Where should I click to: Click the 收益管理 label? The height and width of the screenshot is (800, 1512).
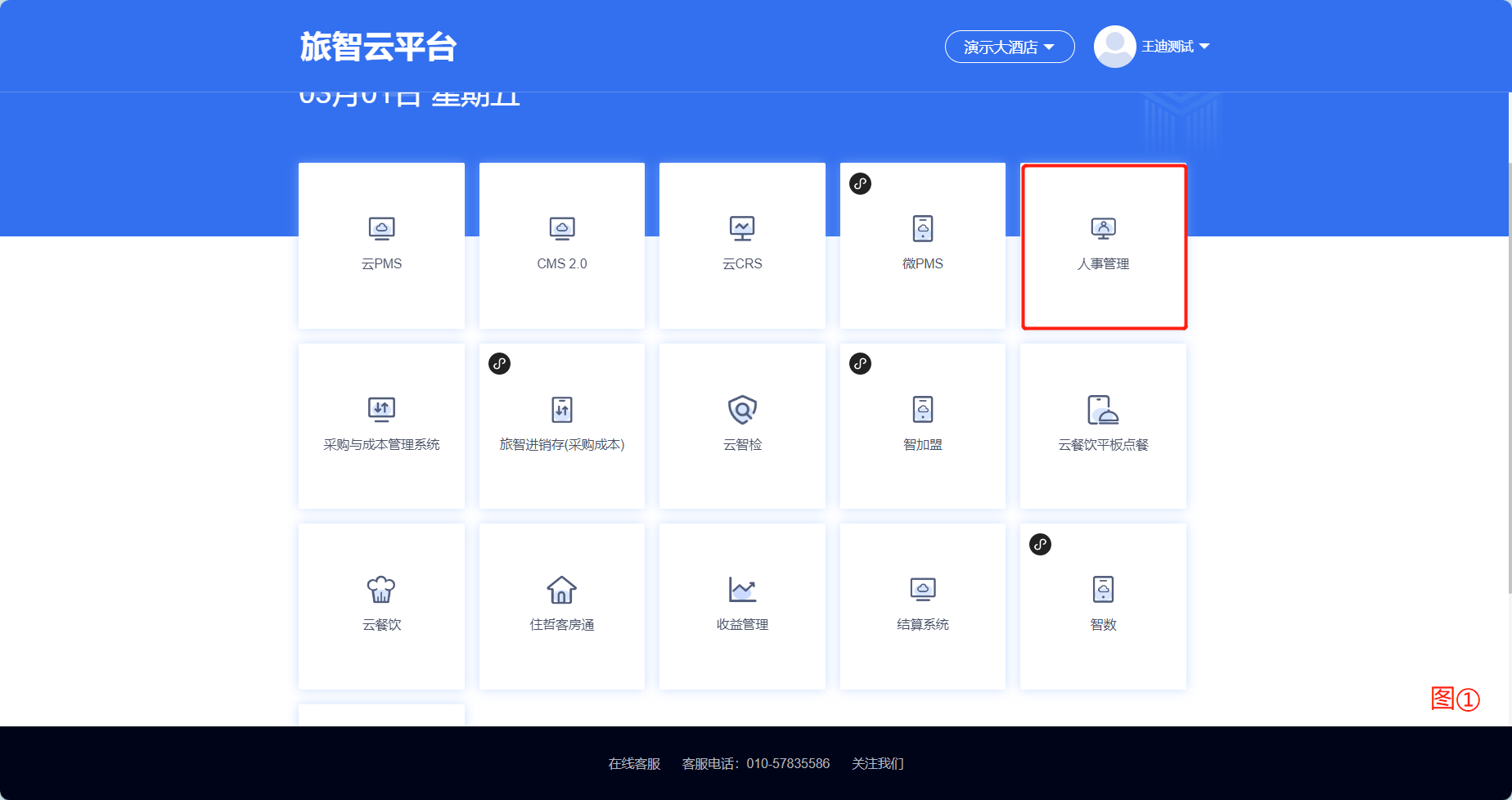coord(742,624)
